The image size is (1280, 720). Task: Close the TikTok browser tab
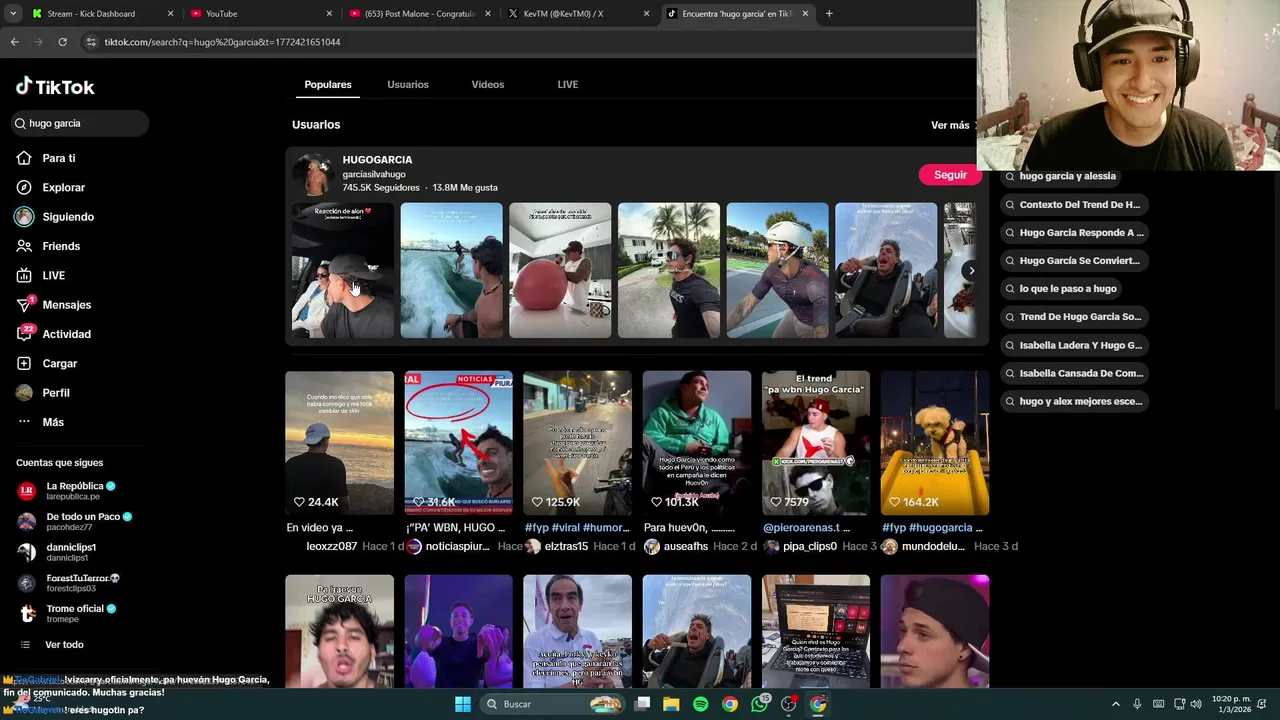click(805, 14)
